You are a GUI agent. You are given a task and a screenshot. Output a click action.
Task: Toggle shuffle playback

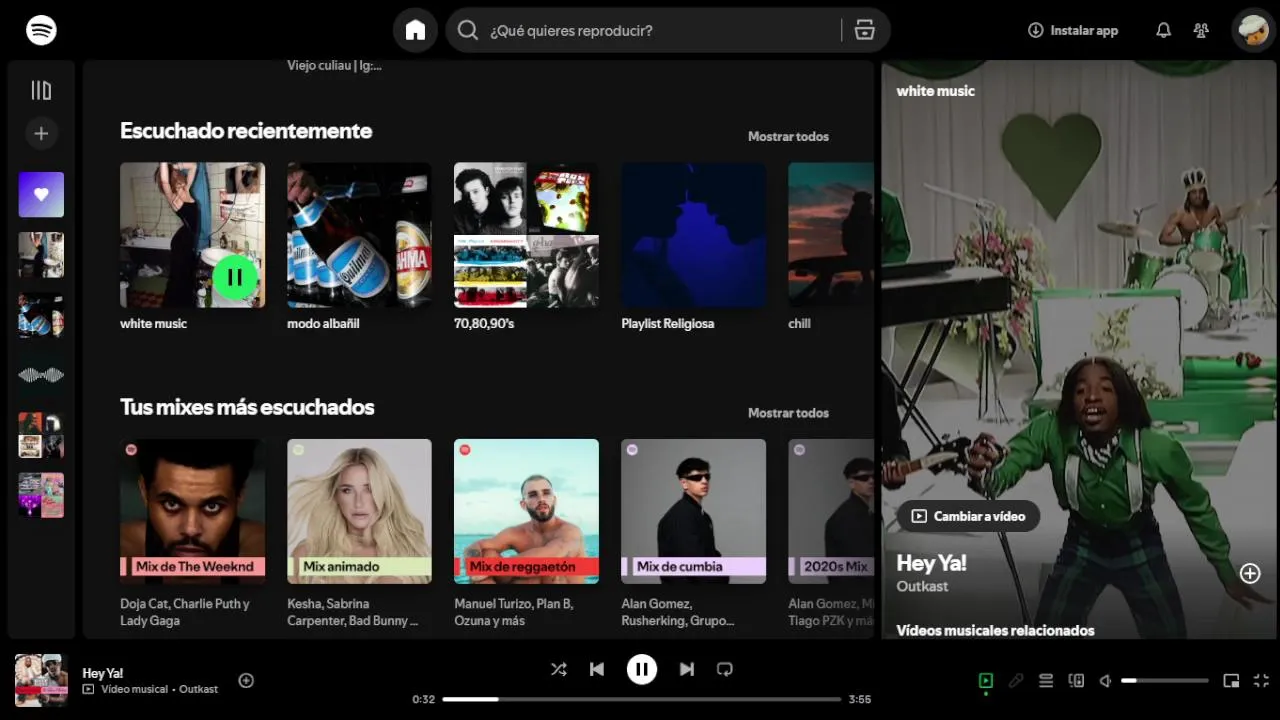point(559,669)
